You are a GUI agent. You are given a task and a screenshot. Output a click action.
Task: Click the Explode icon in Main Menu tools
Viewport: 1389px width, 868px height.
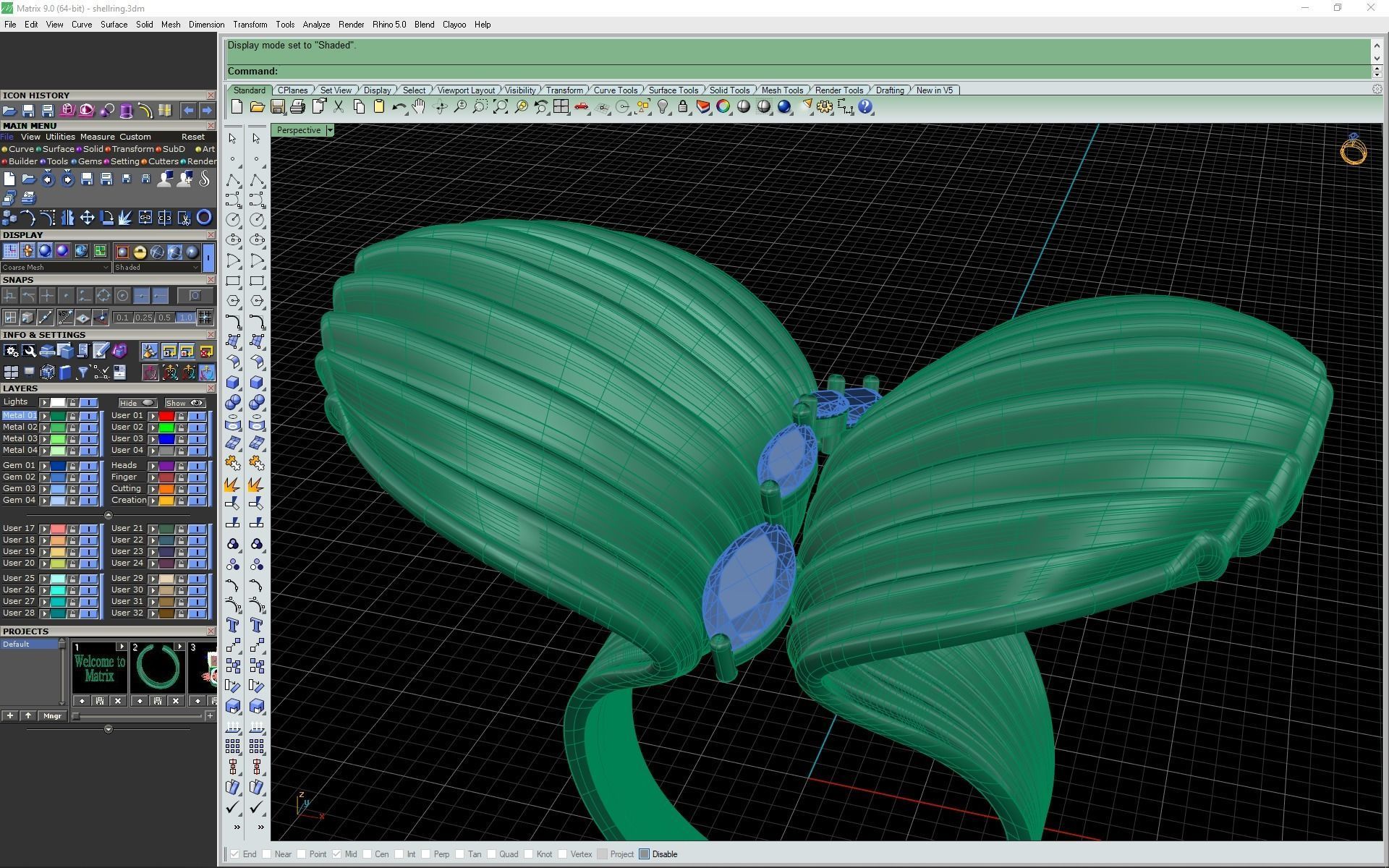click(x=126, y=217)
